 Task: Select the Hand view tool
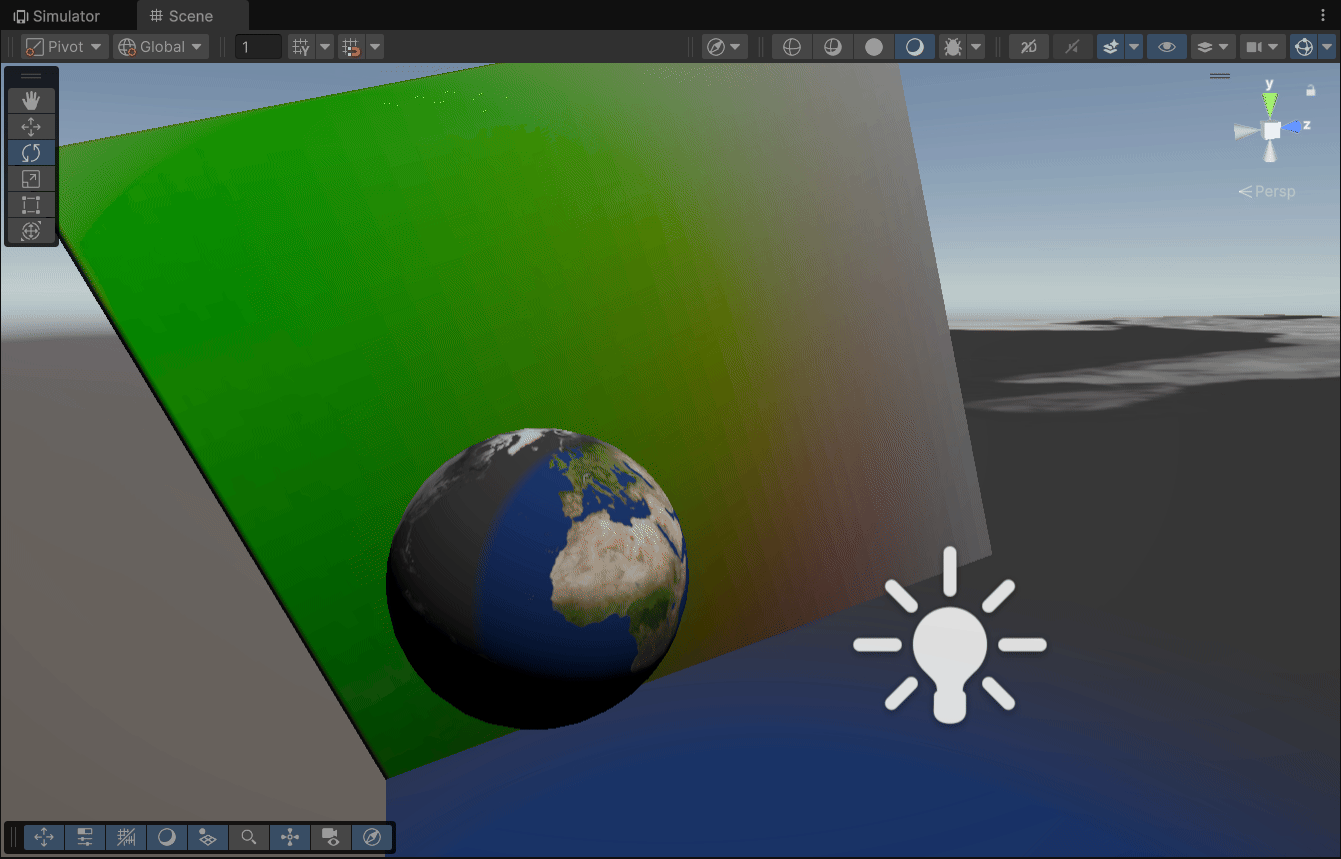31,100
